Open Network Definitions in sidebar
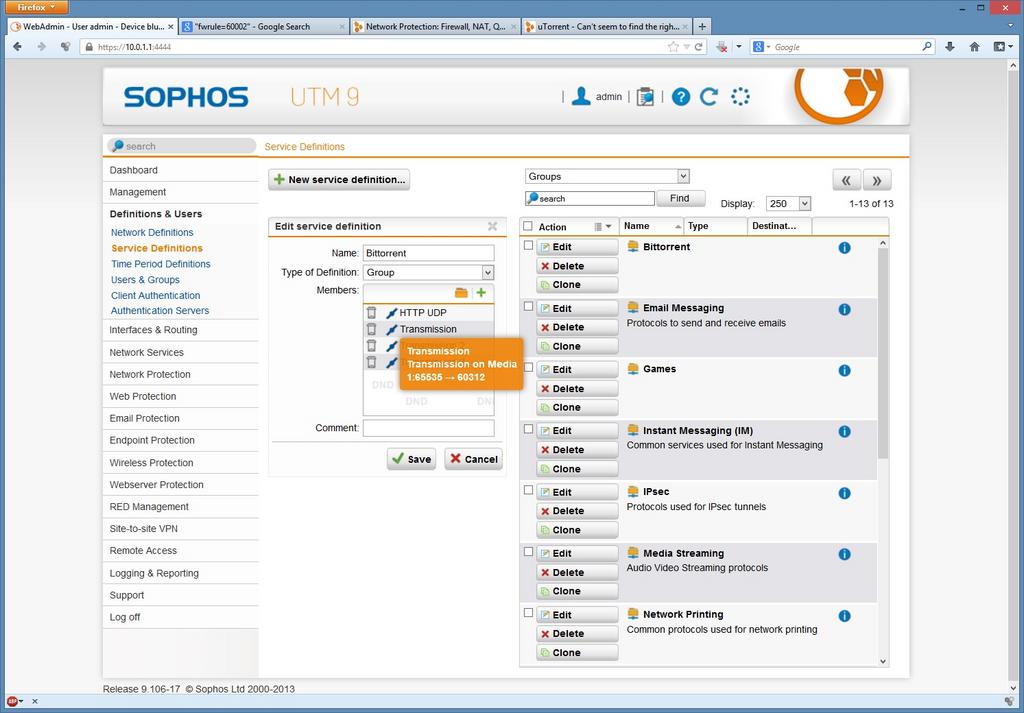This screenshot has width=1024, height=713. 152,232
